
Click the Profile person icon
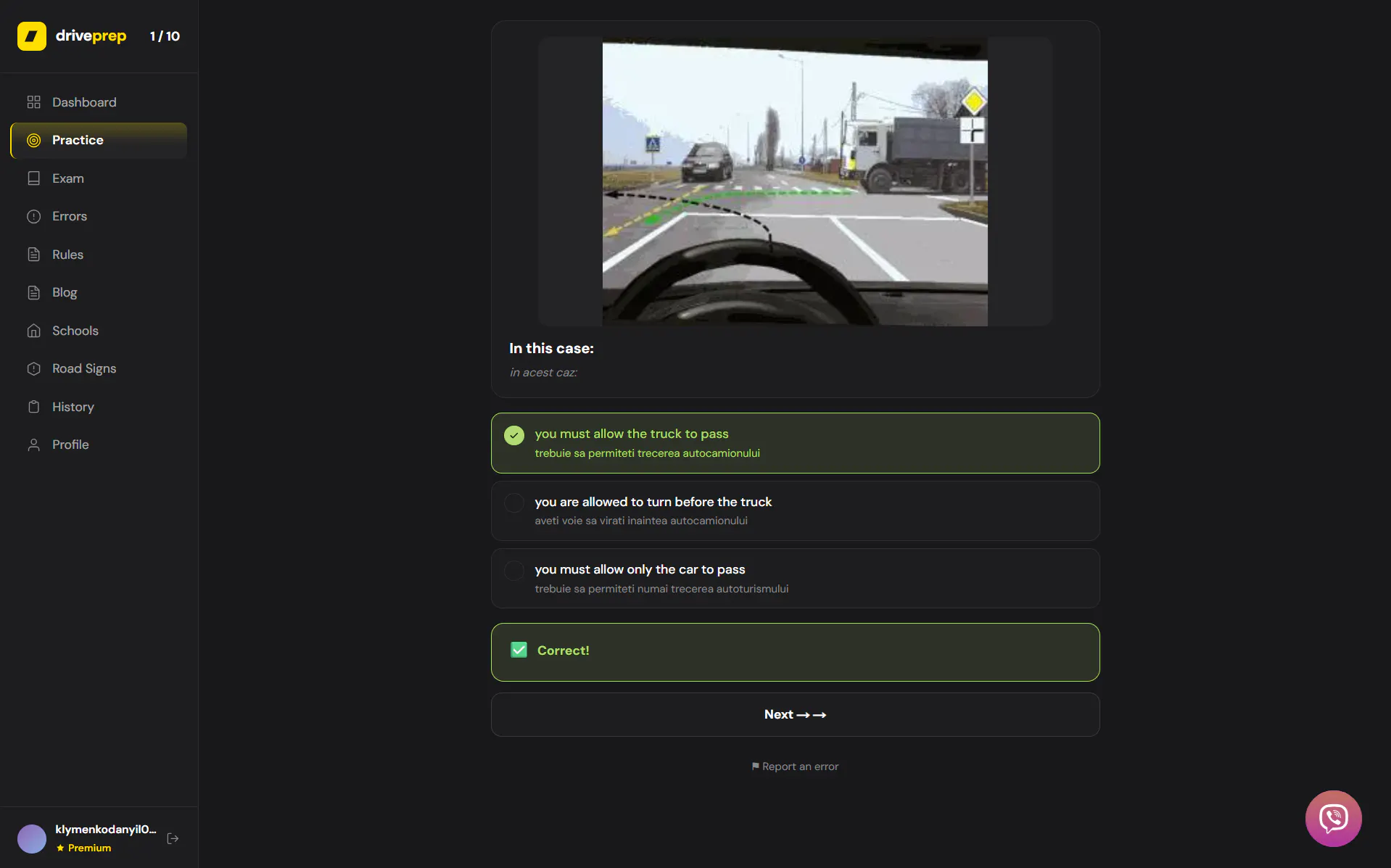(x=33, y=445)
